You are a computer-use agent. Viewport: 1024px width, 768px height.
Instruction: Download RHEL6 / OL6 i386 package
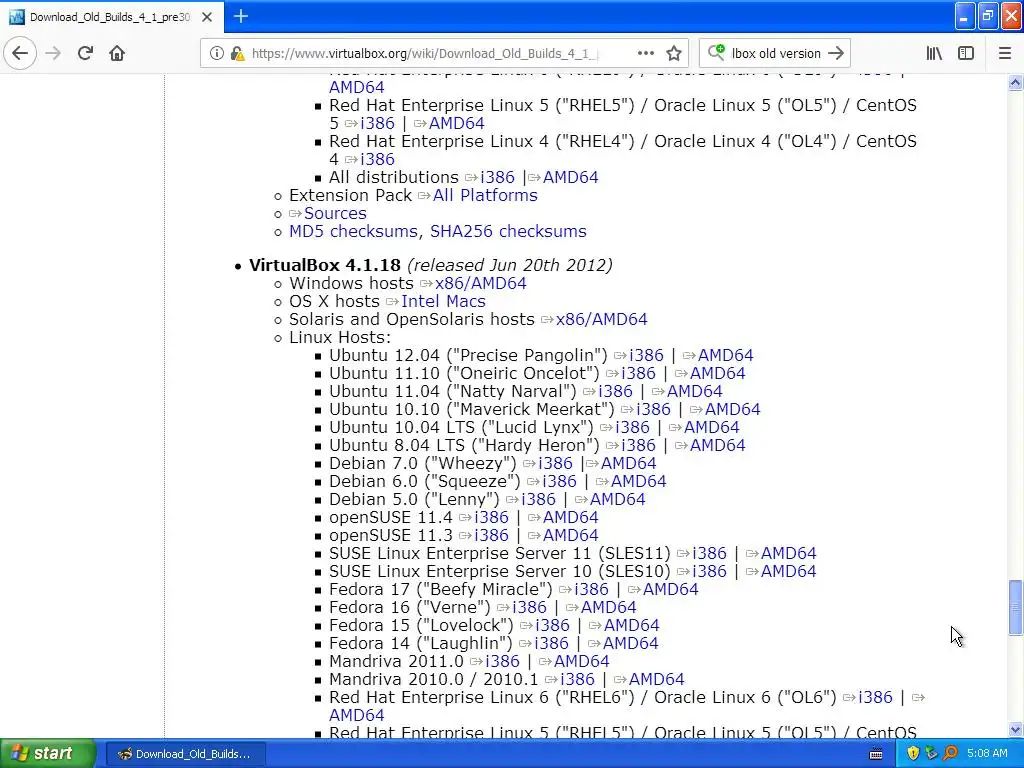(x=875, y=697)
